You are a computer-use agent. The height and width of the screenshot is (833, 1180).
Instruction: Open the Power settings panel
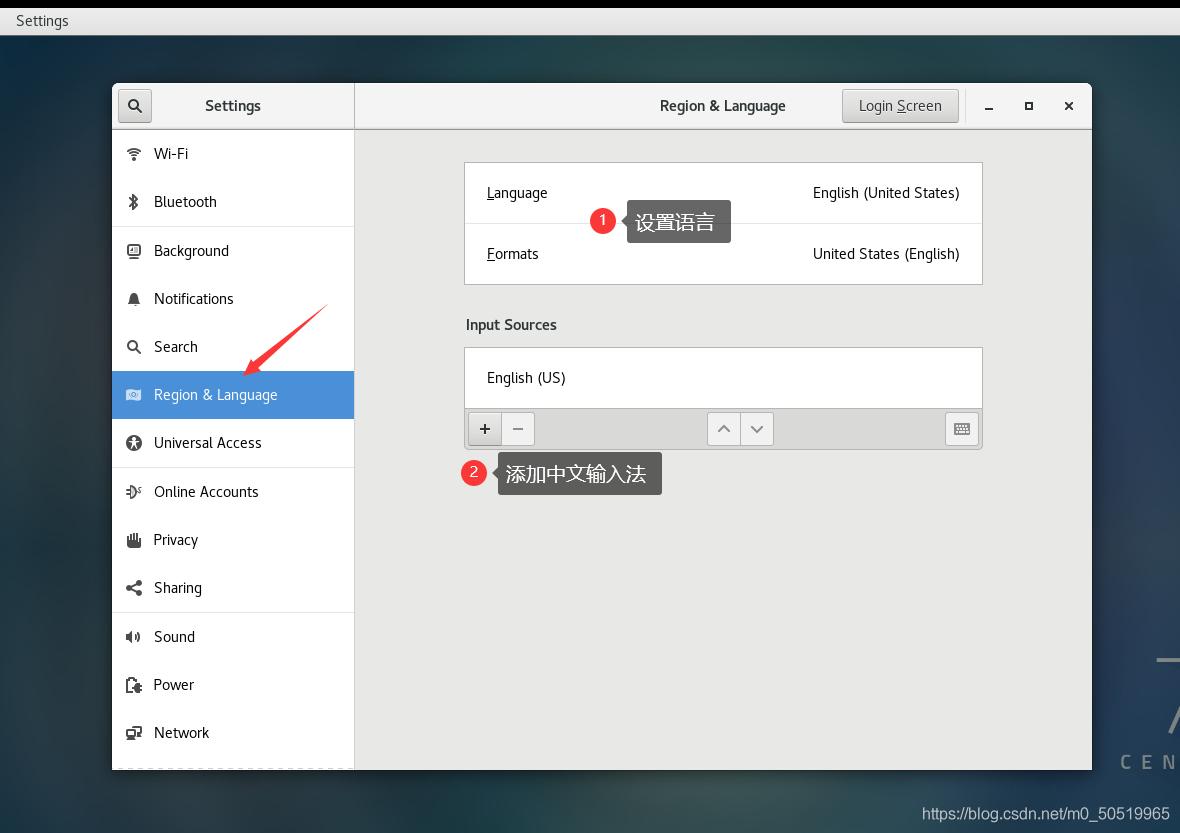click(x=134, y=685)
